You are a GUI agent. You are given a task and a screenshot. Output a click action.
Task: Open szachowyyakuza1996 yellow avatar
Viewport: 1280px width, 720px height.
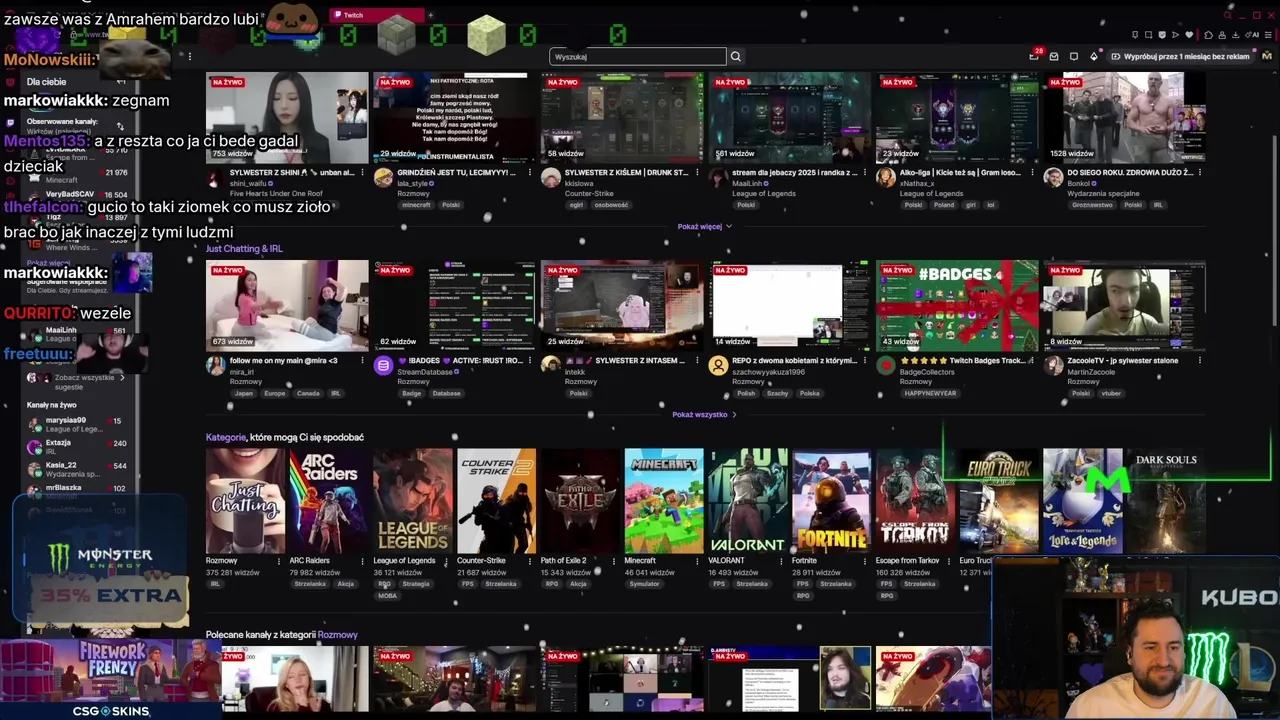718,366
